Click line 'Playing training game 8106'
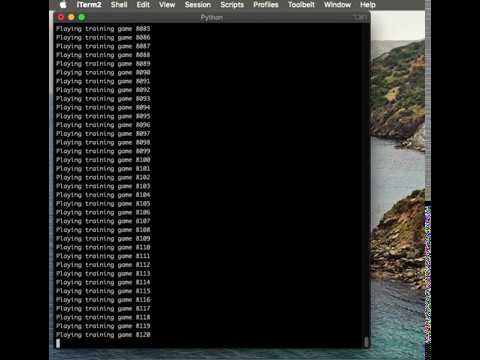Screen dimensions: 480x360 pyautogui.click(x=103, y=213)
